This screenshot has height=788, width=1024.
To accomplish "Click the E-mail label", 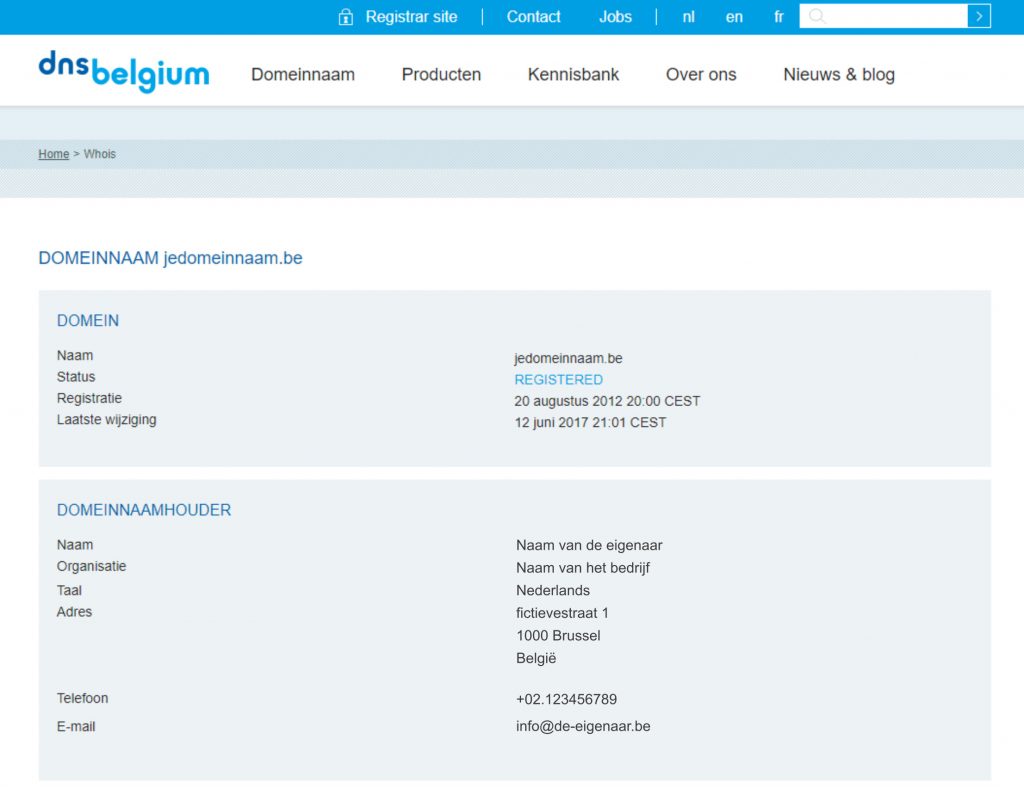I will [x=76, y=726].
